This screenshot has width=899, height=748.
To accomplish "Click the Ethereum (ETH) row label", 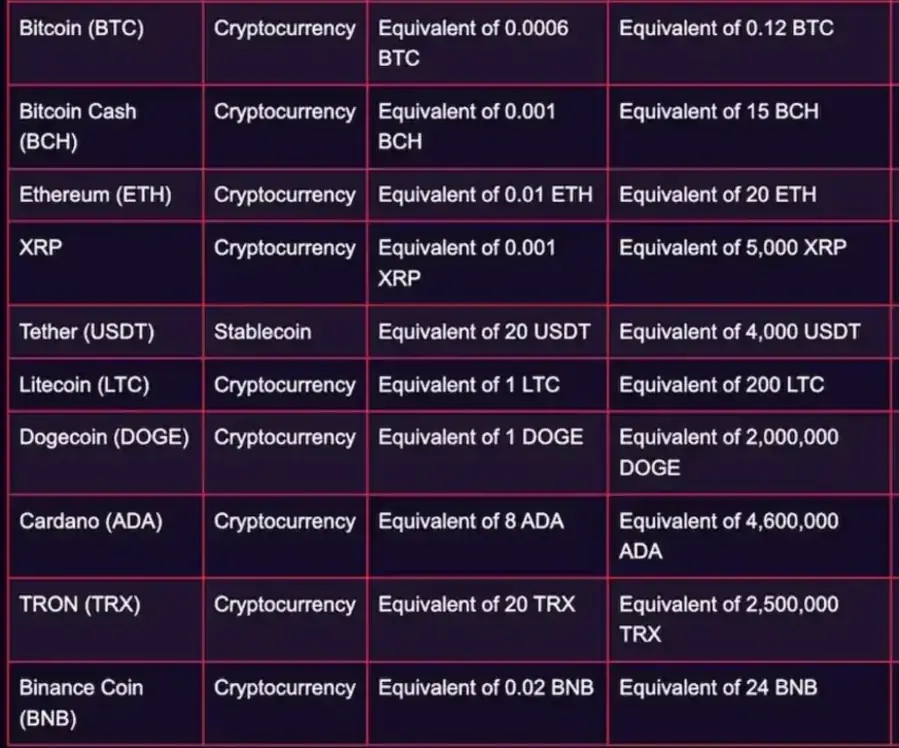I will click(106, 195).
